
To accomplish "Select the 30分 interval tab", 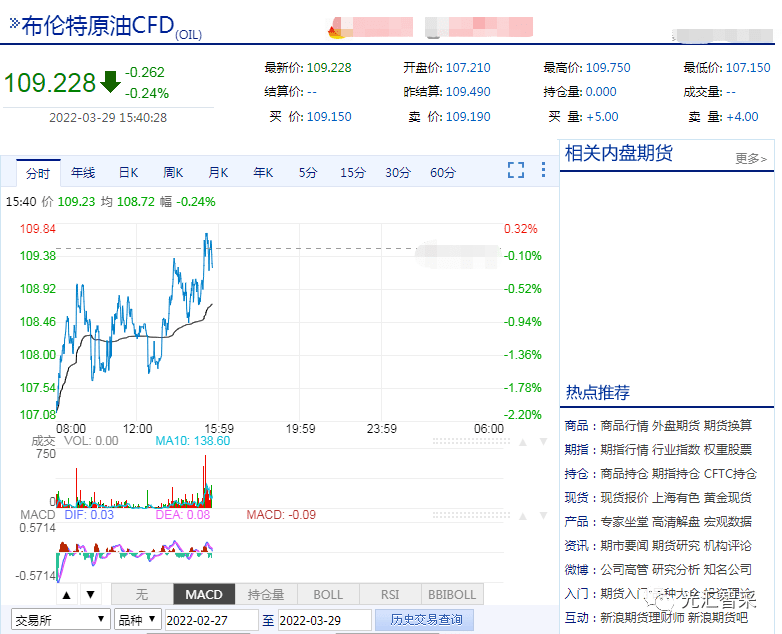I will 398,173.
